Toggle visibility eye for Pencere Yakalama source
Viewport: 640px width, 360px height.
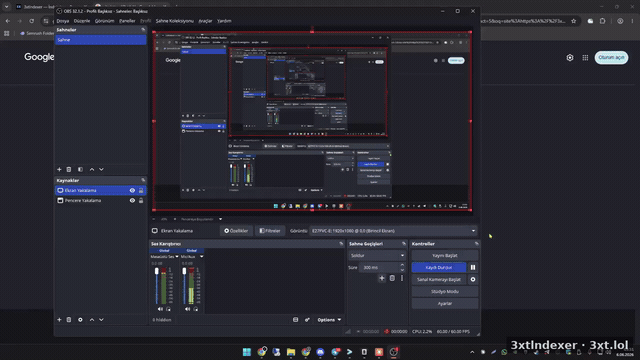pyautogui.click(x=132, y=200)
